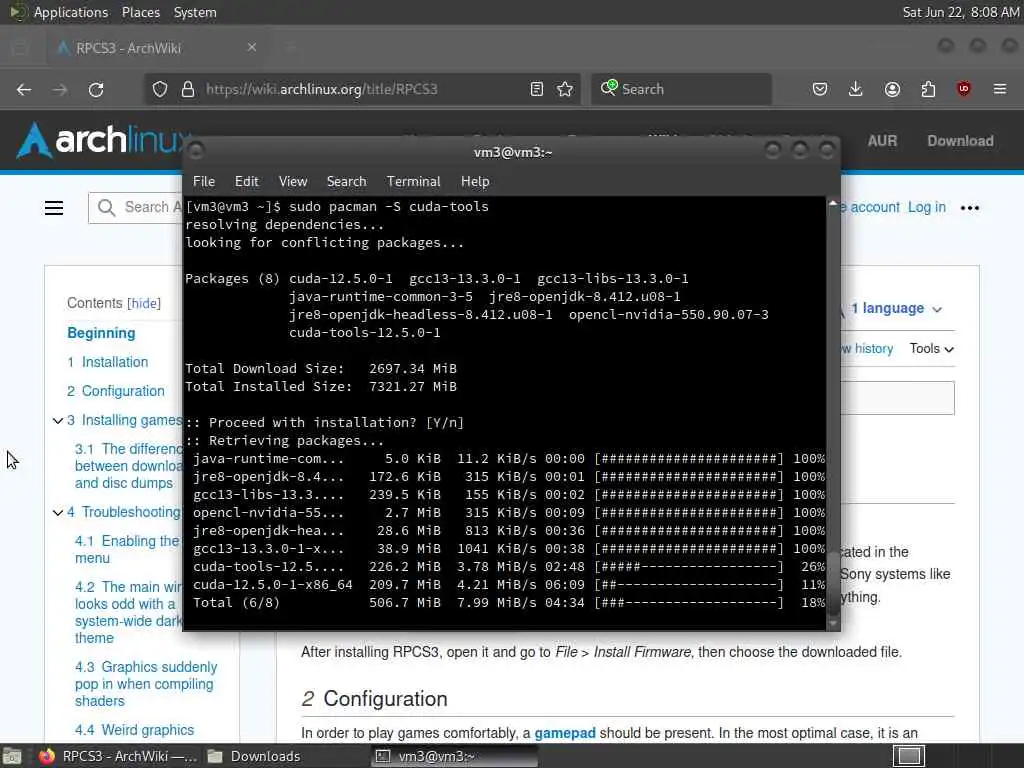Open the gamepad link in Configuration section

(x=565, y=733)
